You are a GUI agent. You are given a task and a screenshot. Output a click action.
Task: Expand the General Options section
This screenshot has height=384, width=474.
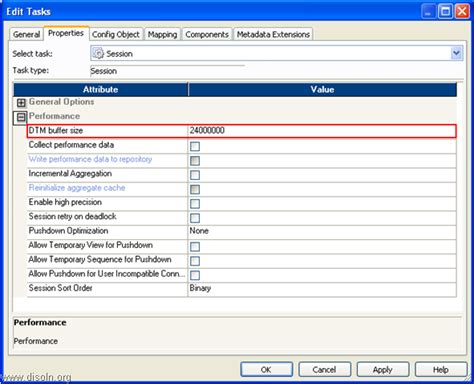[21, 103]
